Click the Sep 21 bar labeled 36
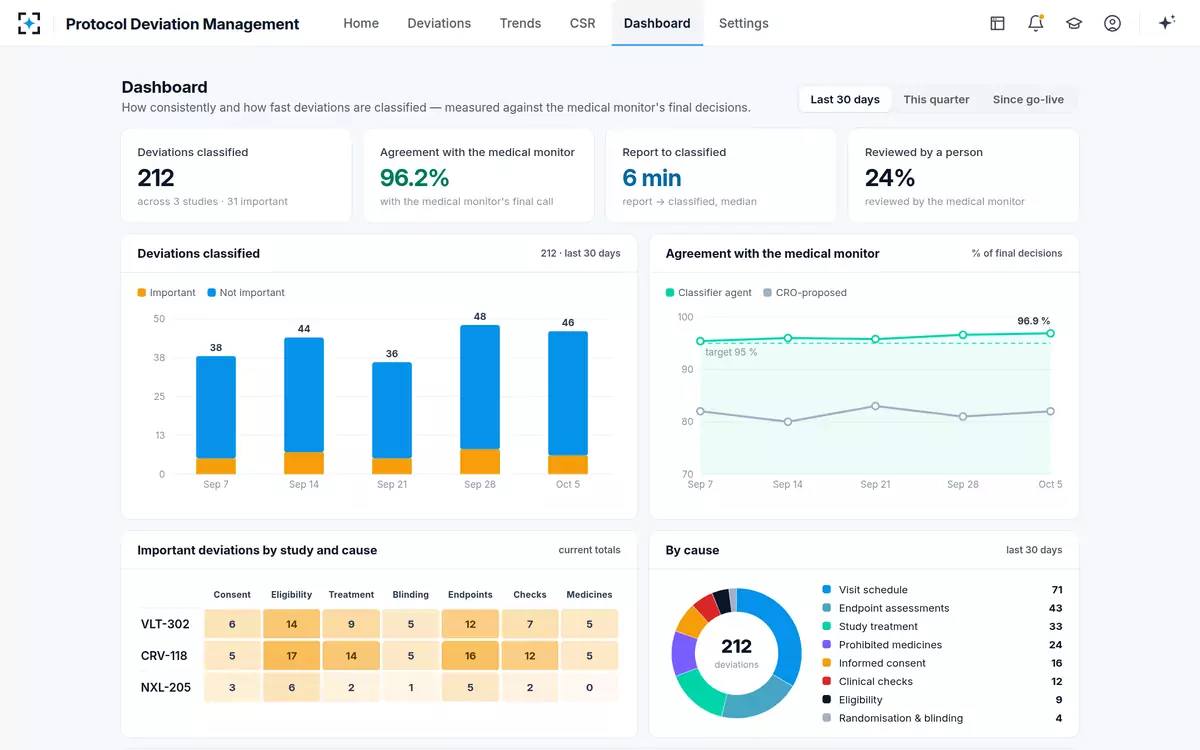Image resolution: width=1200 pixels, height=750 pixels. [392, 418]
